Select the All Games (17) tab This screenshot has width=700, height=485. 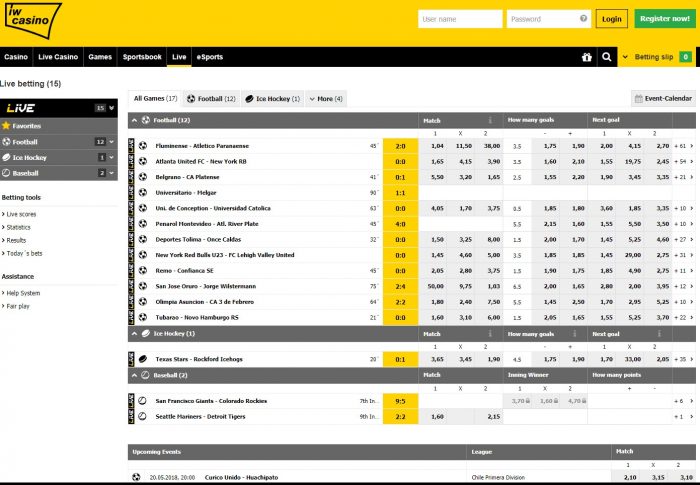(155, 98)
